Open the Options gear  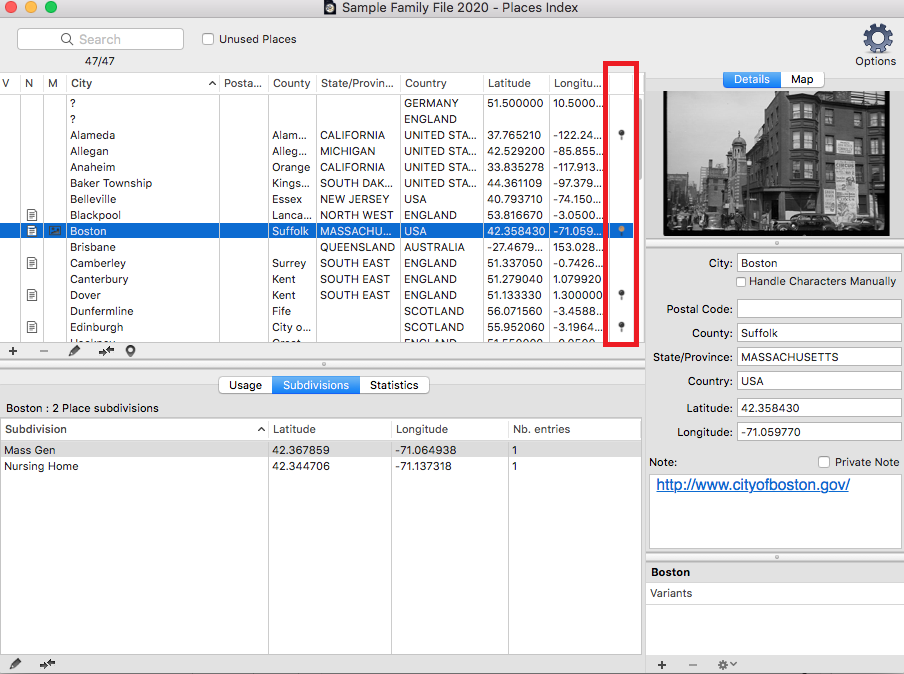tap(877, 39)
